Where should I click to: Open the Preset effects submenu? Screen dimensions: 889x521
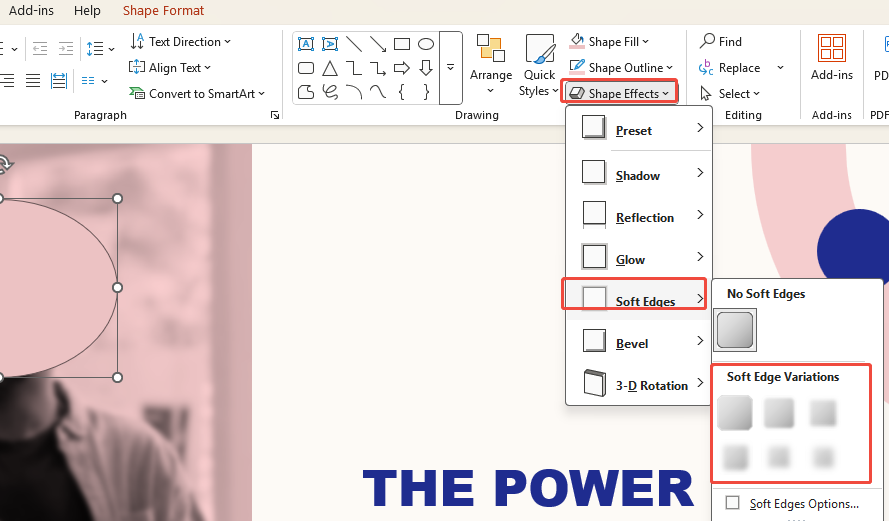(x=639, y=129)
